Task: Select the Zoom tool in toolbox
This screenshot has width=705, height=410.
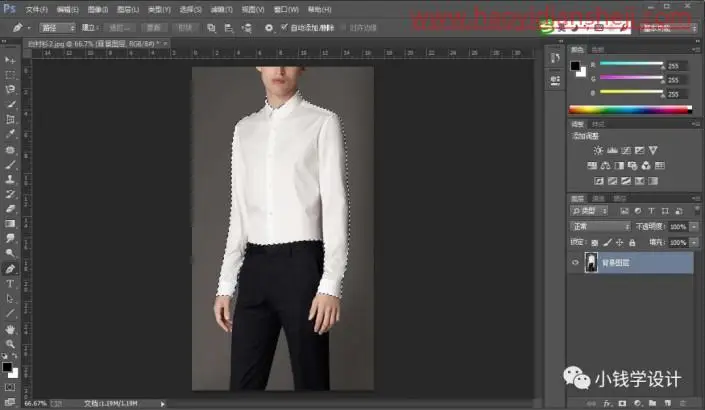Action: tap(10, 344)
